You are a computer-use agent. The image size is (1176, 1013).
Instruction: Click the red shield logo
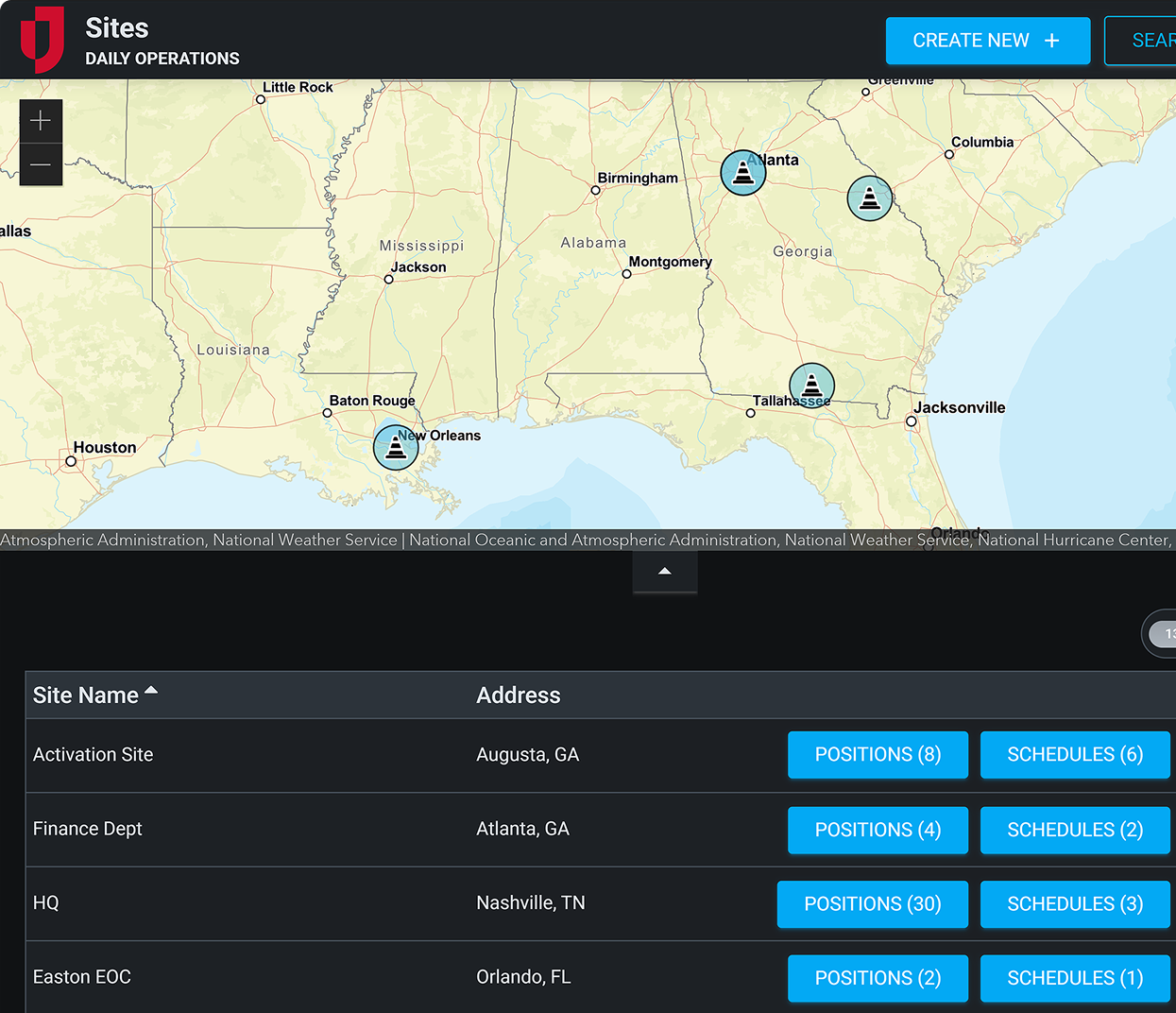pos(43,40)
